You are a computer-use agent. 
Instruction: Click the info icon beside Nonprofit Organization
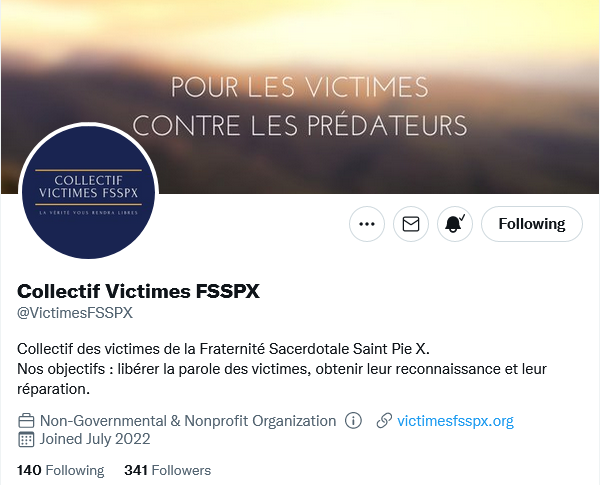[353, 420]
